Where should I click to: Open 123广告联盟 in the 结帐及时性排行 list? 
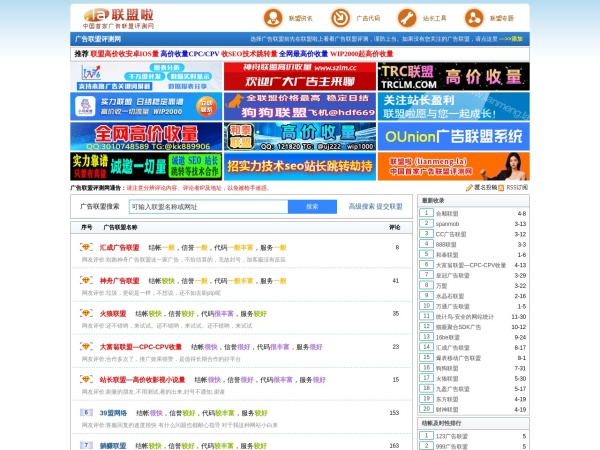pos(452,436)
